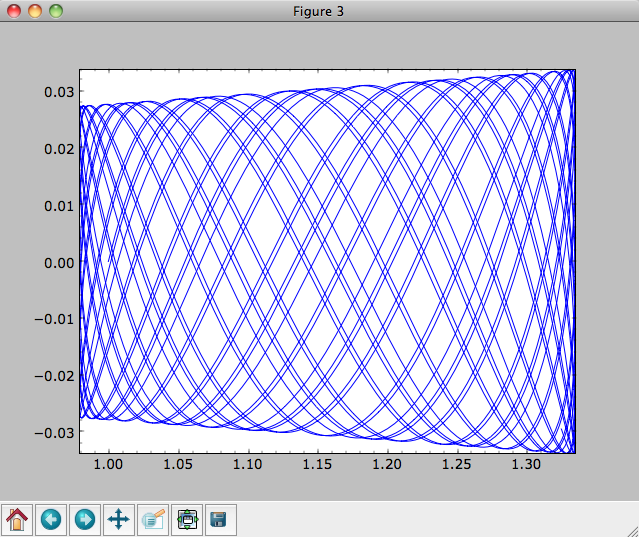Image resolution: width=639 pixels, height=537 pixels.
Task: Click the 1.30 x-axis label
Action: 527,464
